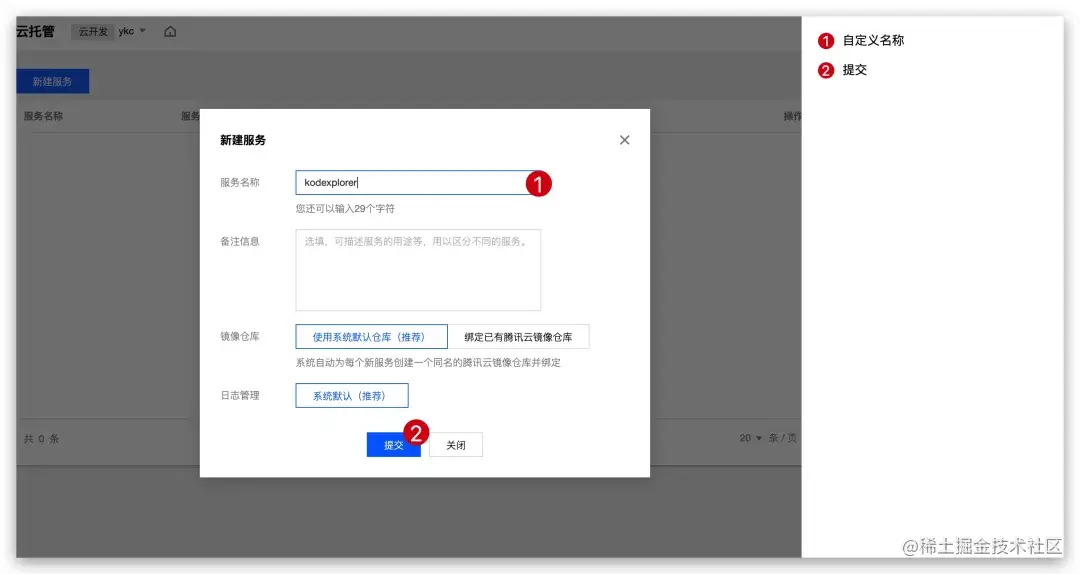Image resolution: width=1080 pixels, height=574 pixels.
Task: Click the 操作 column header in the table
Action: tap(791, 116)
